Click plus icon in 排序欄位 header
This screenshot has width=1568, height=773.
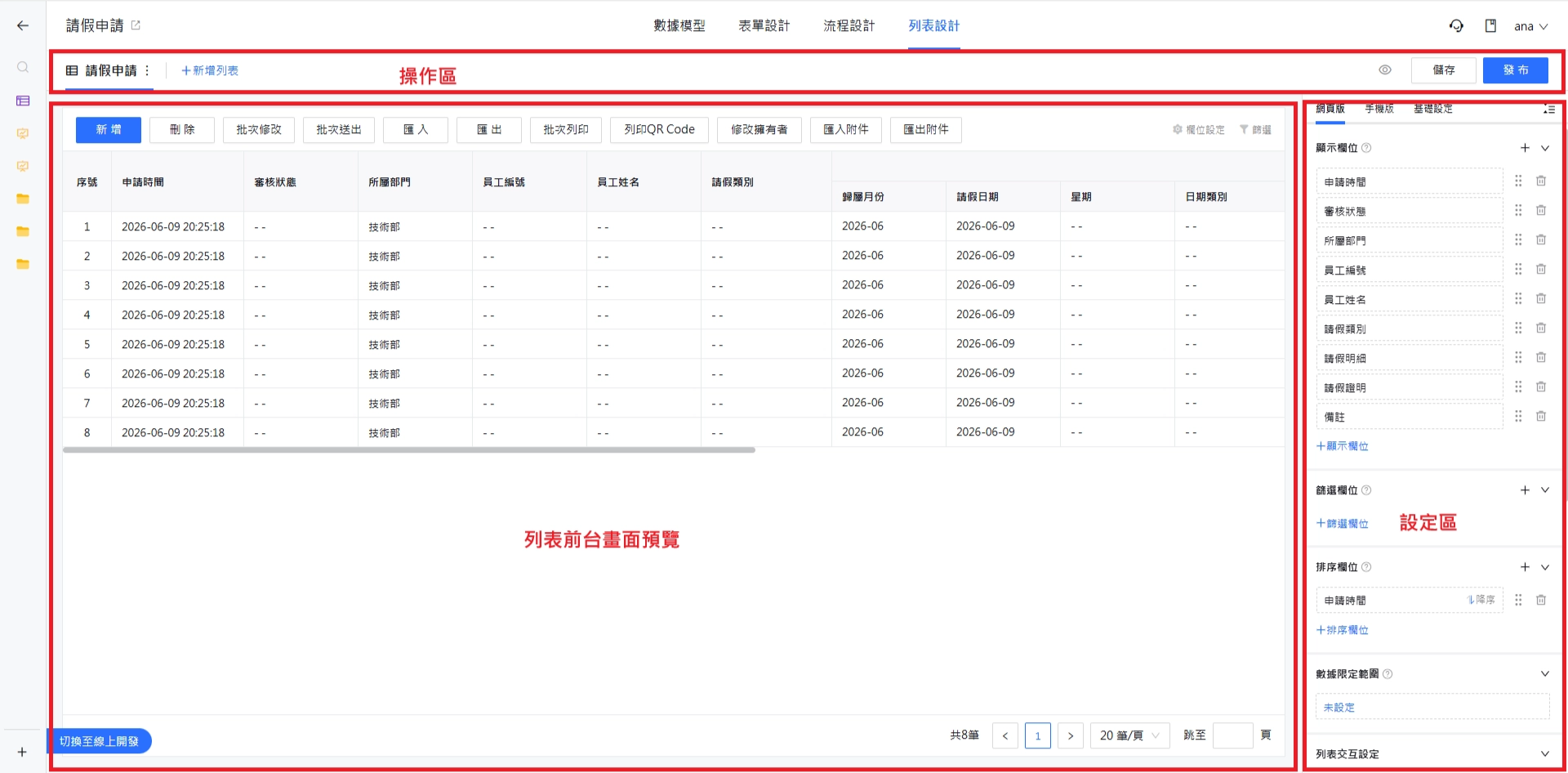pos(1525,567)
